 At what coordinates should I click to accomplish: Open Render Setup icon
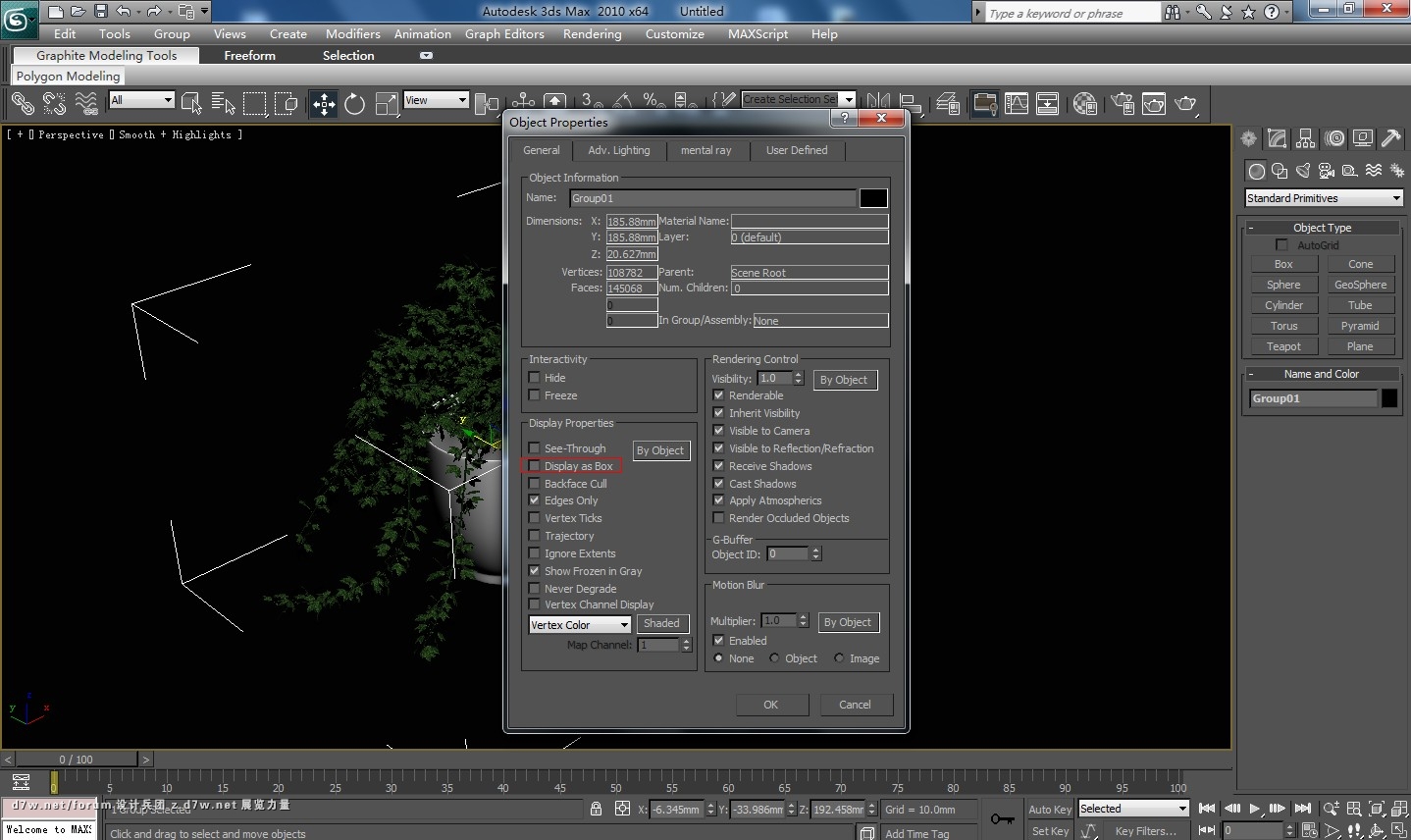click(1123, 103)
